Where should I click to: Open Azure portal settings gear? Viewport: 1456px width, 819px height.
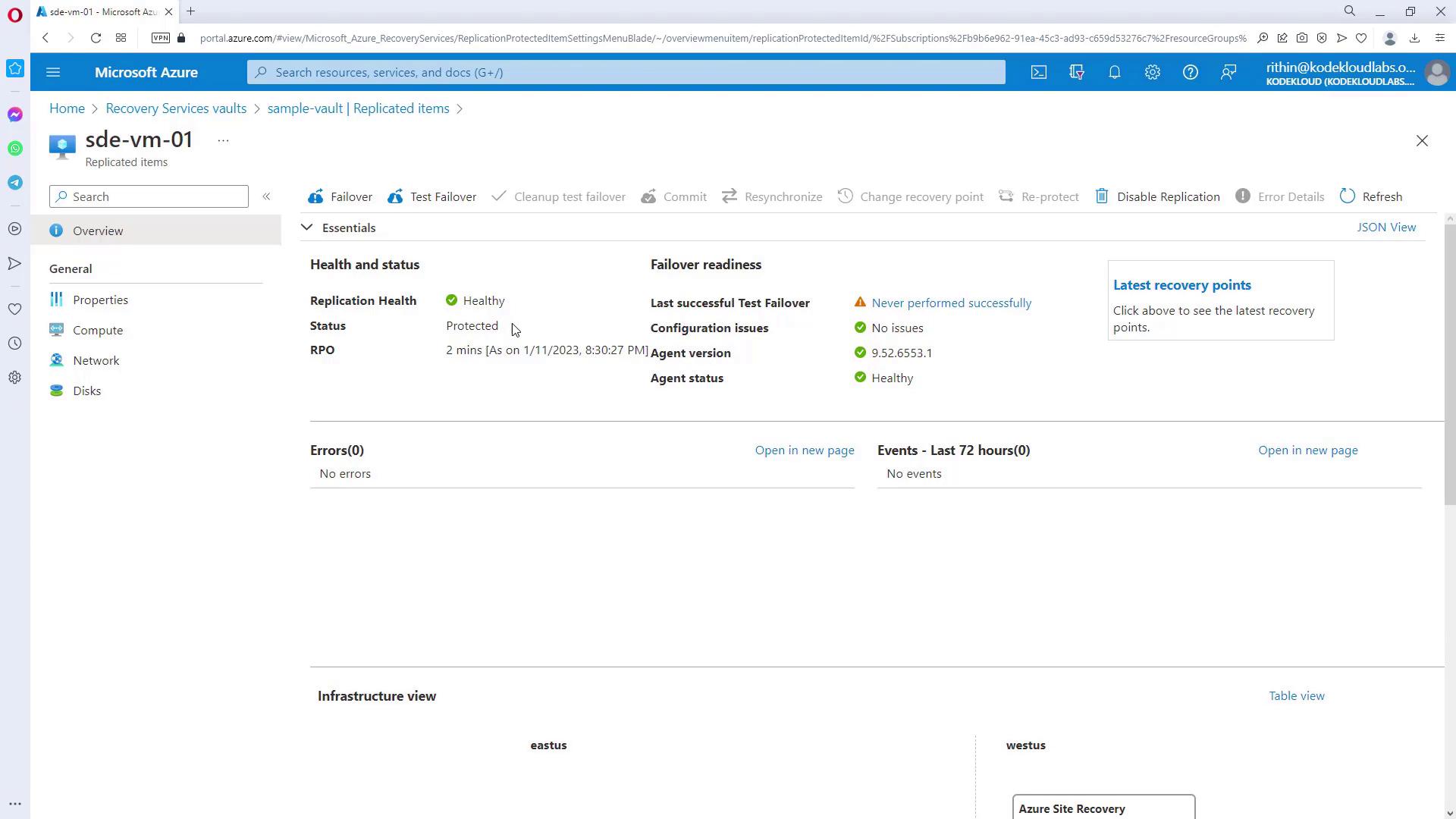point(1152,72)
